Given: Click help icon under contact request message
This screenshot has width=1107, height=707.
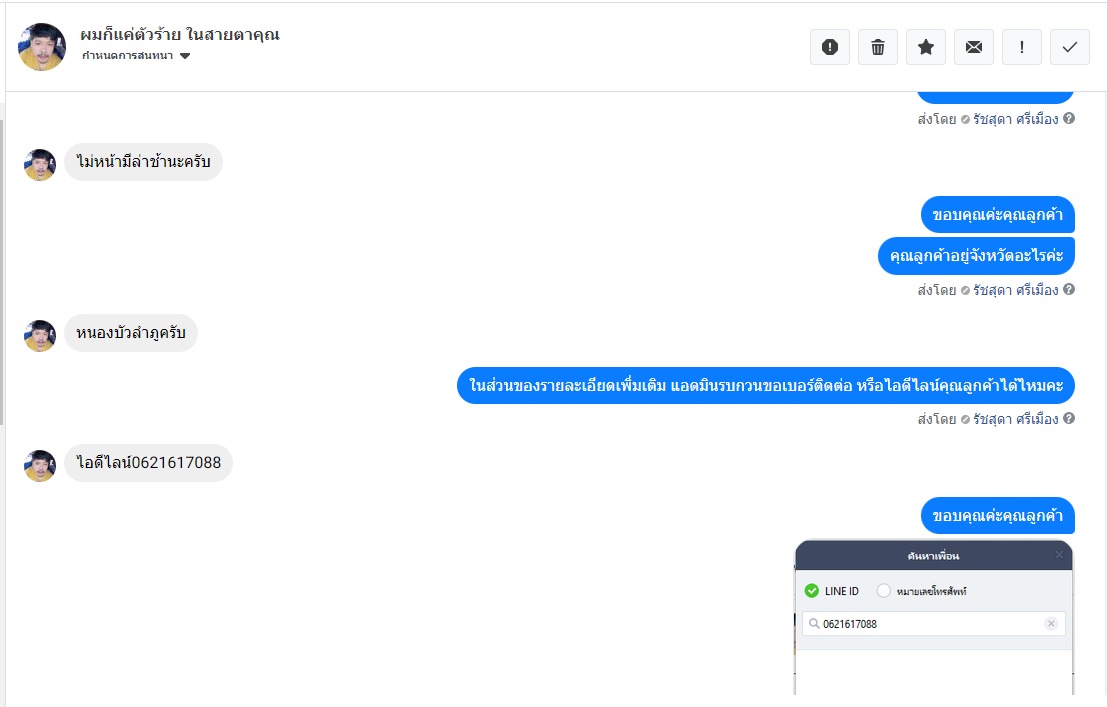Looking at the screenshot, I should click(x=1069, y=419).
